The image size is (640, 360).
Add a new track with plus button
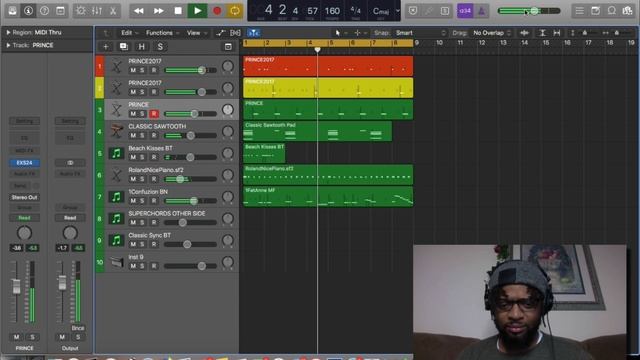(106, 47)
